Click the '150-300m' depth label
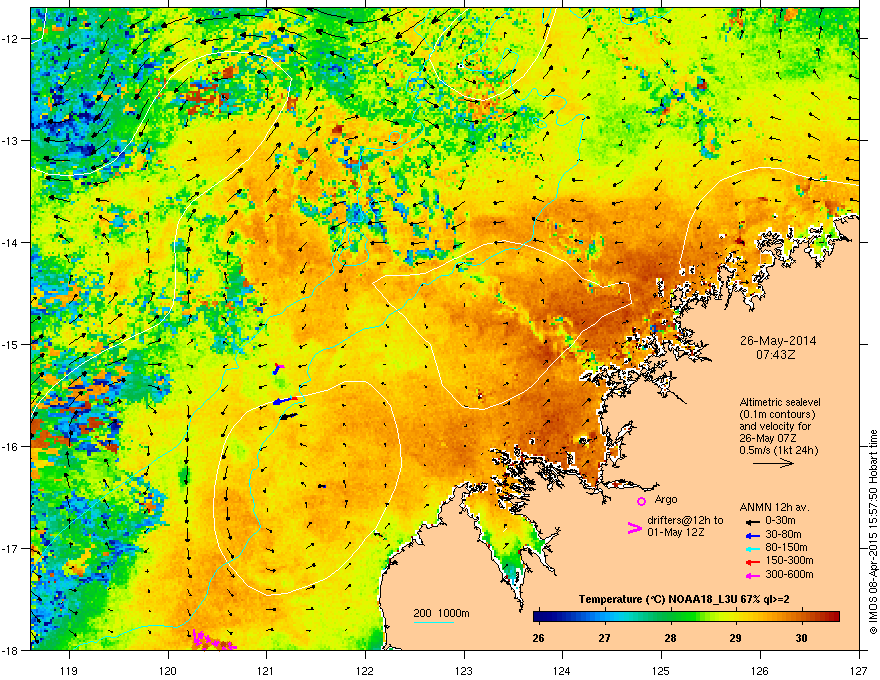The height and width of the screenshot is (680, 880). click(789, 561)
